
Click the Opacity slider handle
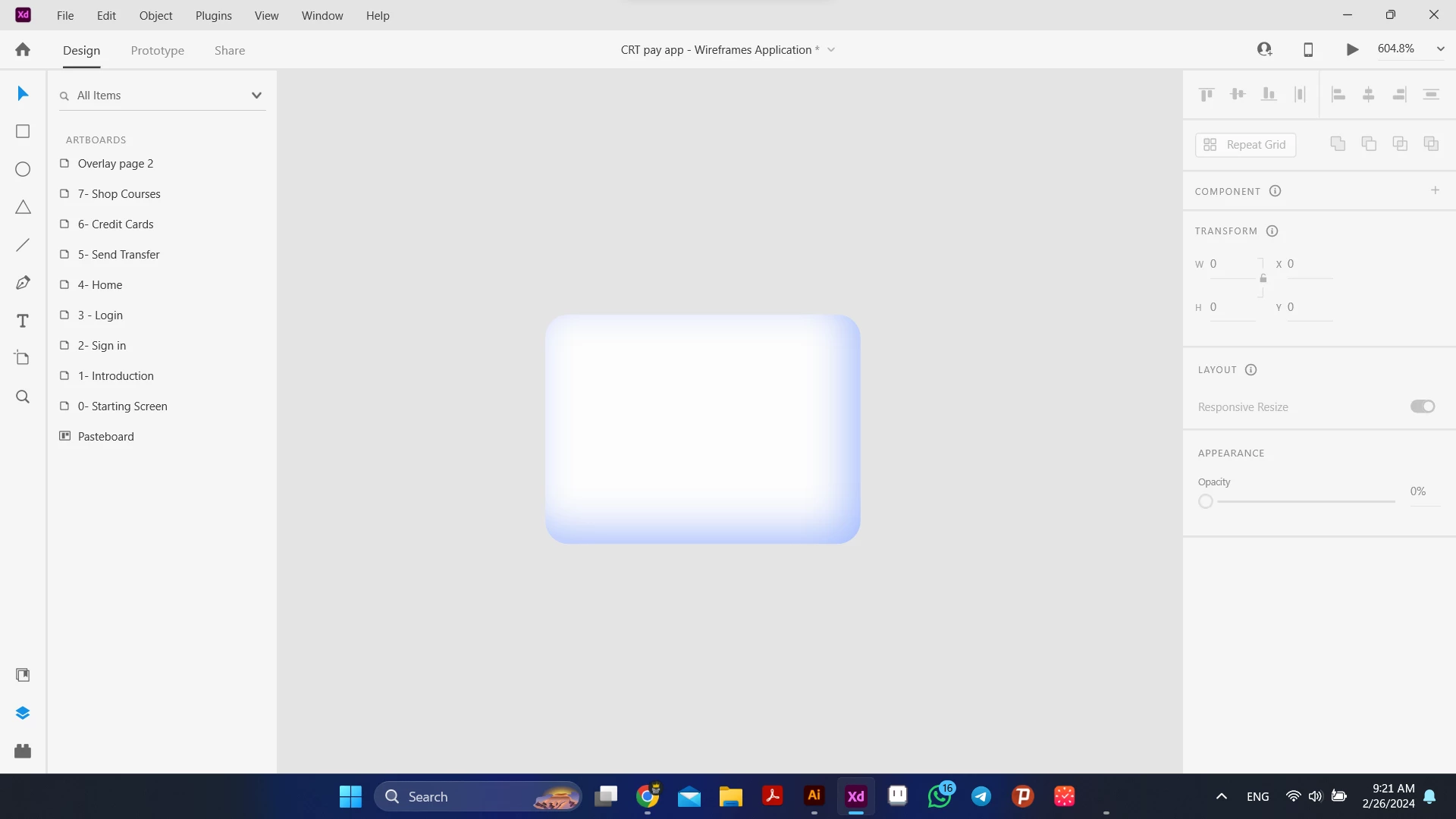point(1206,501)
